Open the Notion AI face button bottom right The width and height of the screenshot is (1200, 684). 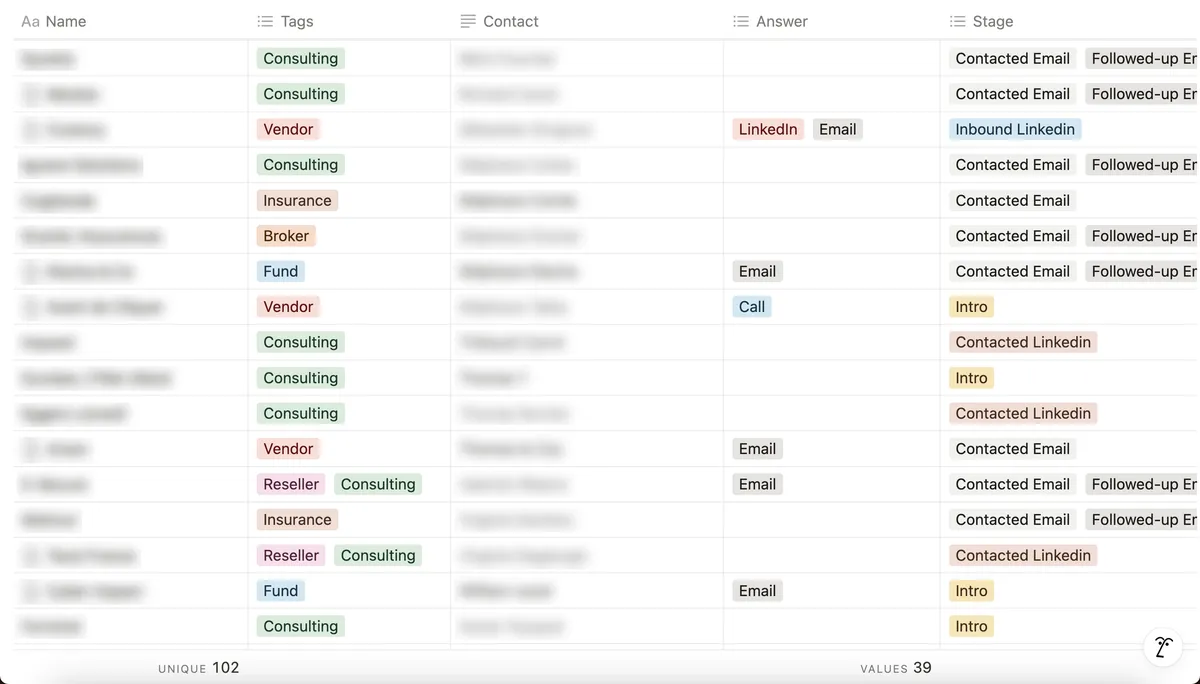[1162, 647]
